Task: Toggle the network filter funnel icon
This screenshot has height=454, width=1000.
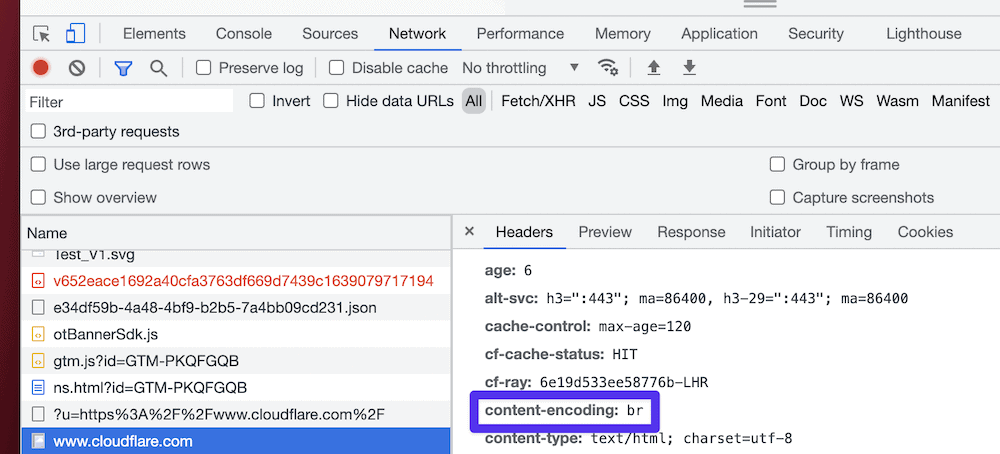Action: click(123, 68)
